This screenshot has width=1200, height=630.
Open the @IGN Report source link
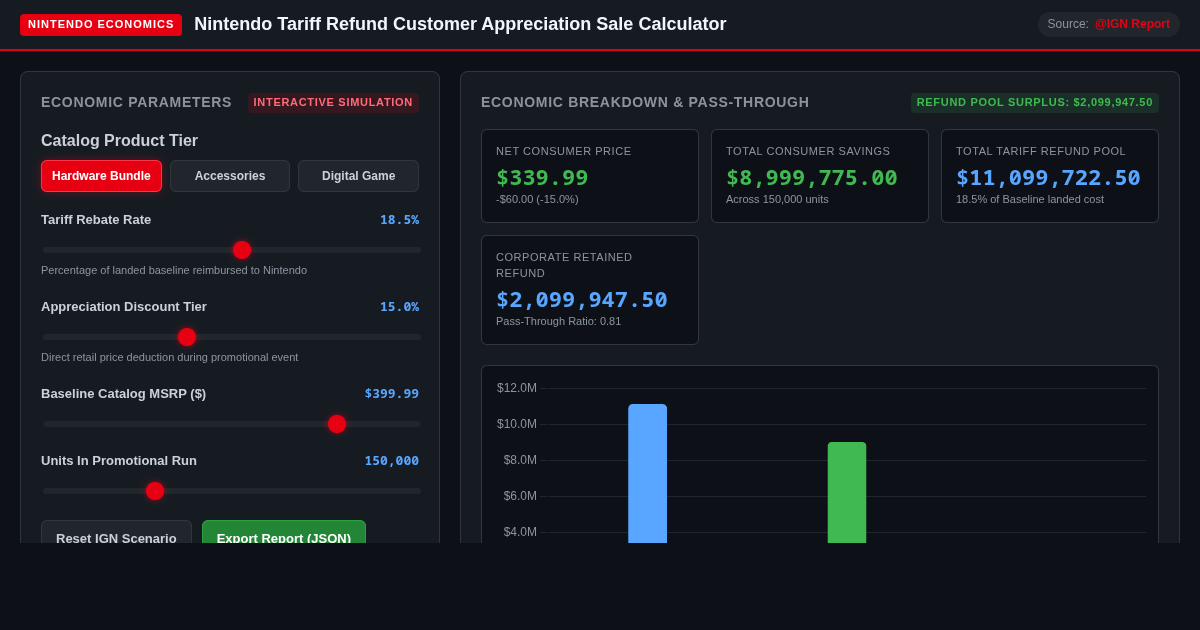point(1132,24)
